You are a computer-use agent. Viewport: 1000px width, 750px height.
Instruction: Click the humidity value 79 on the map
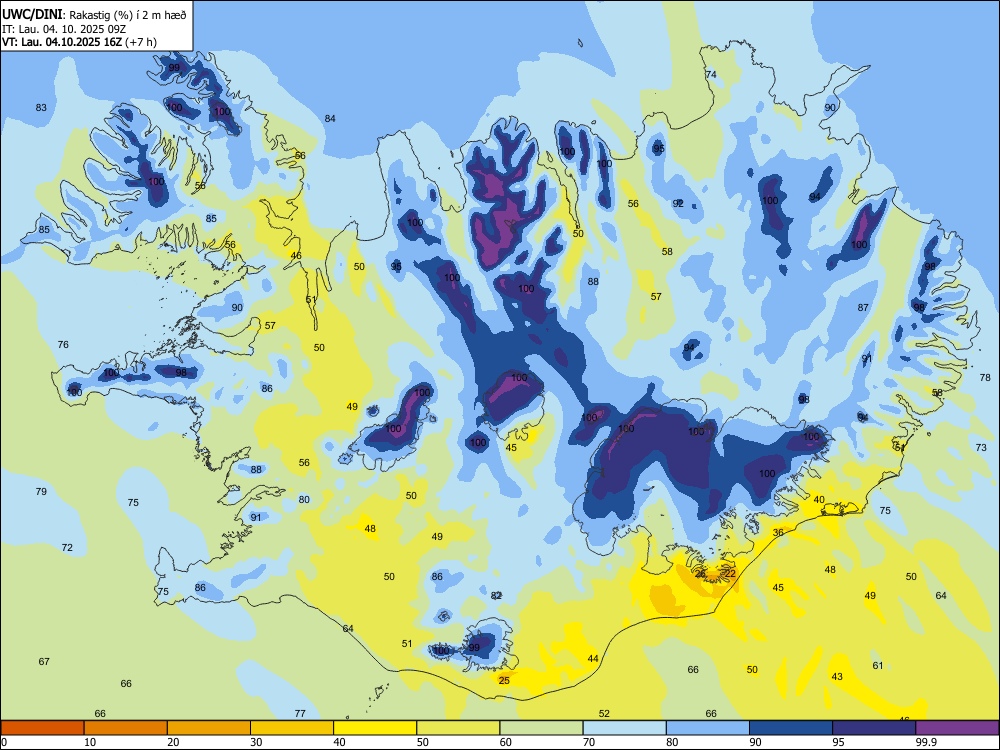(41, 491)
